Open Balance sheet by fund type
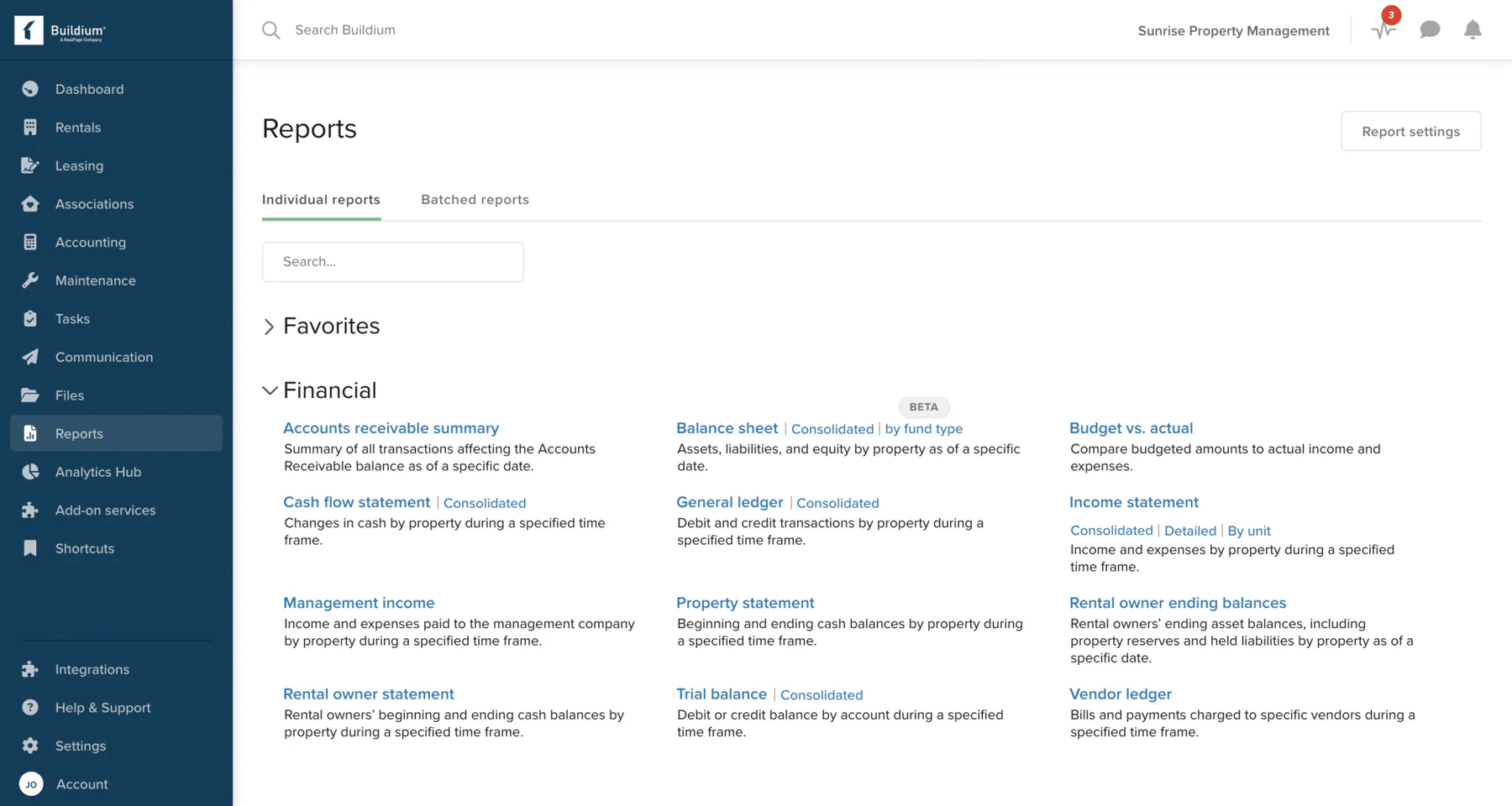 point(923,429)
